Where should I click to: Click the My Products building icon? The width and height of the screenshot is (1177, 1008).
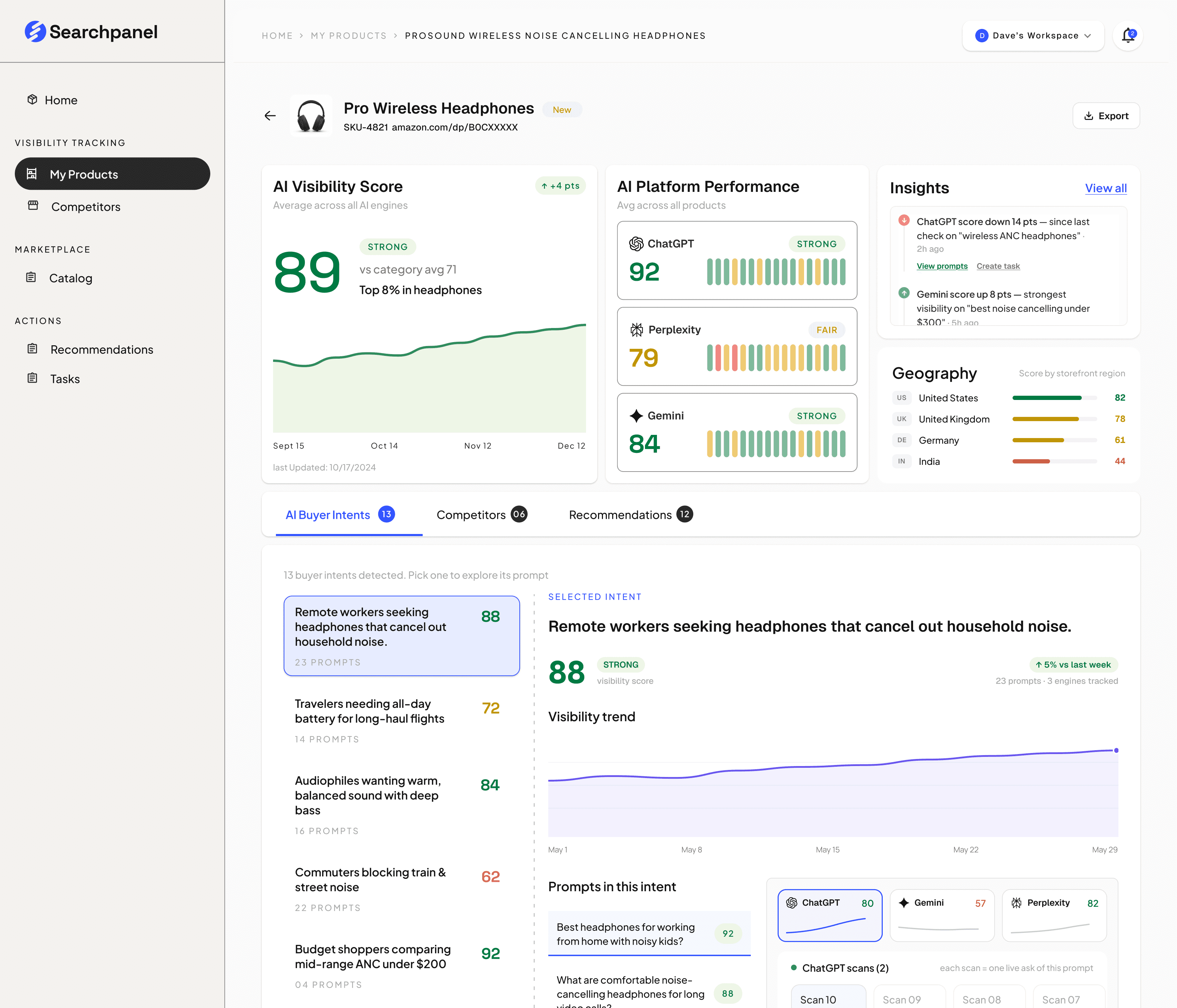coord(32,174)
